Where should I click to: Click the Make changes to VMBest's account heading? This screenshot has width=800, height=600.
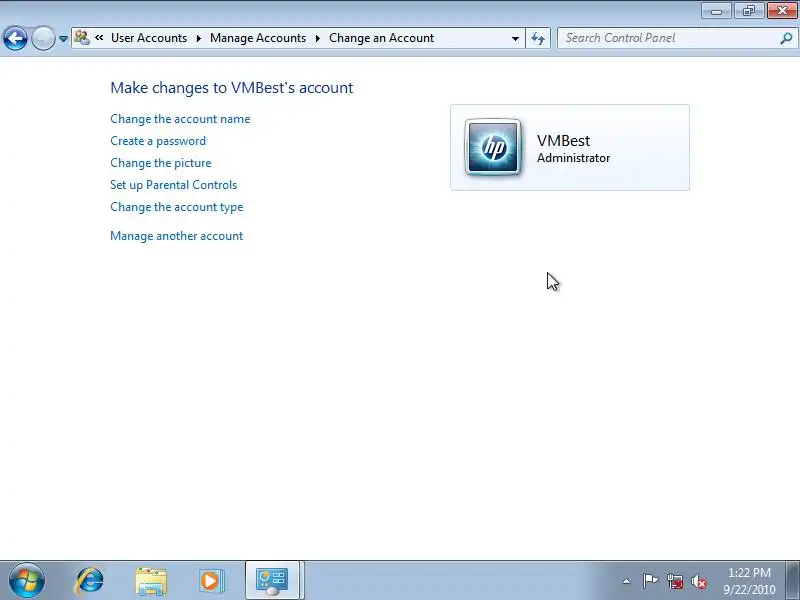pyautogui.click(x=232, y=88)
